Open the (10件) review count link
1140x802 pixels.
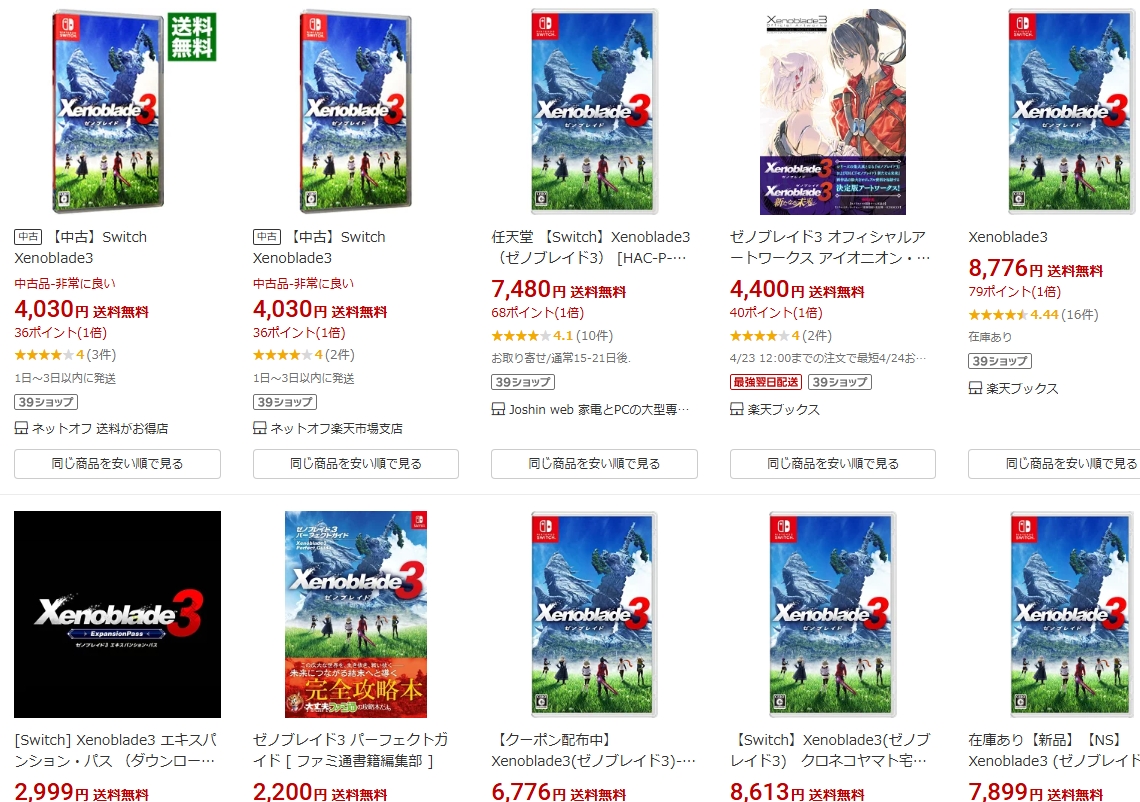pos(595,336)
